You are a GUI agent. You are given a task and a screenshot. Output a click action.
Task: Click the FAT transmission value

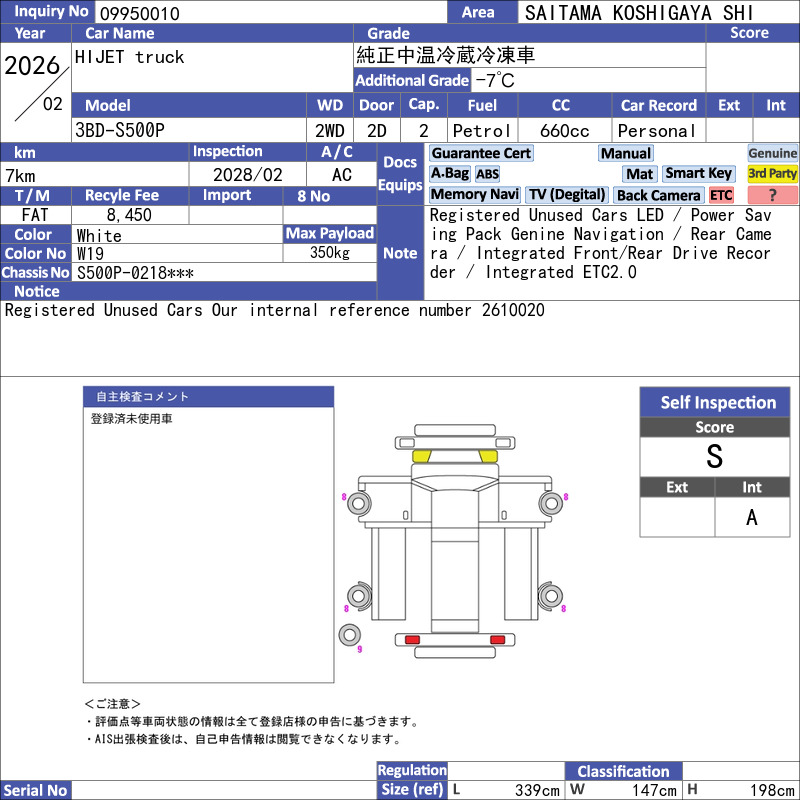point(35,215)
